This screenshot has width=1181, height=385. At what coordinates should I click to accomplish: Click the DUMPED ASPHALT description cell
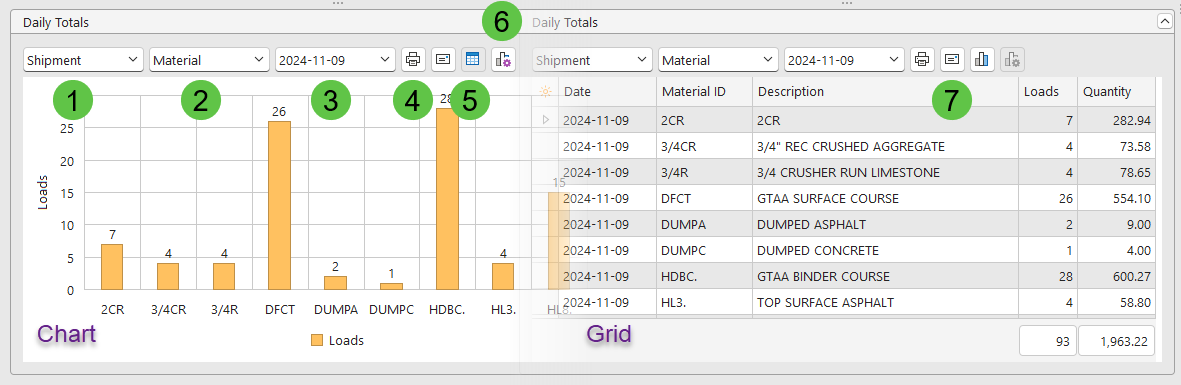click(x=885, y=225)
